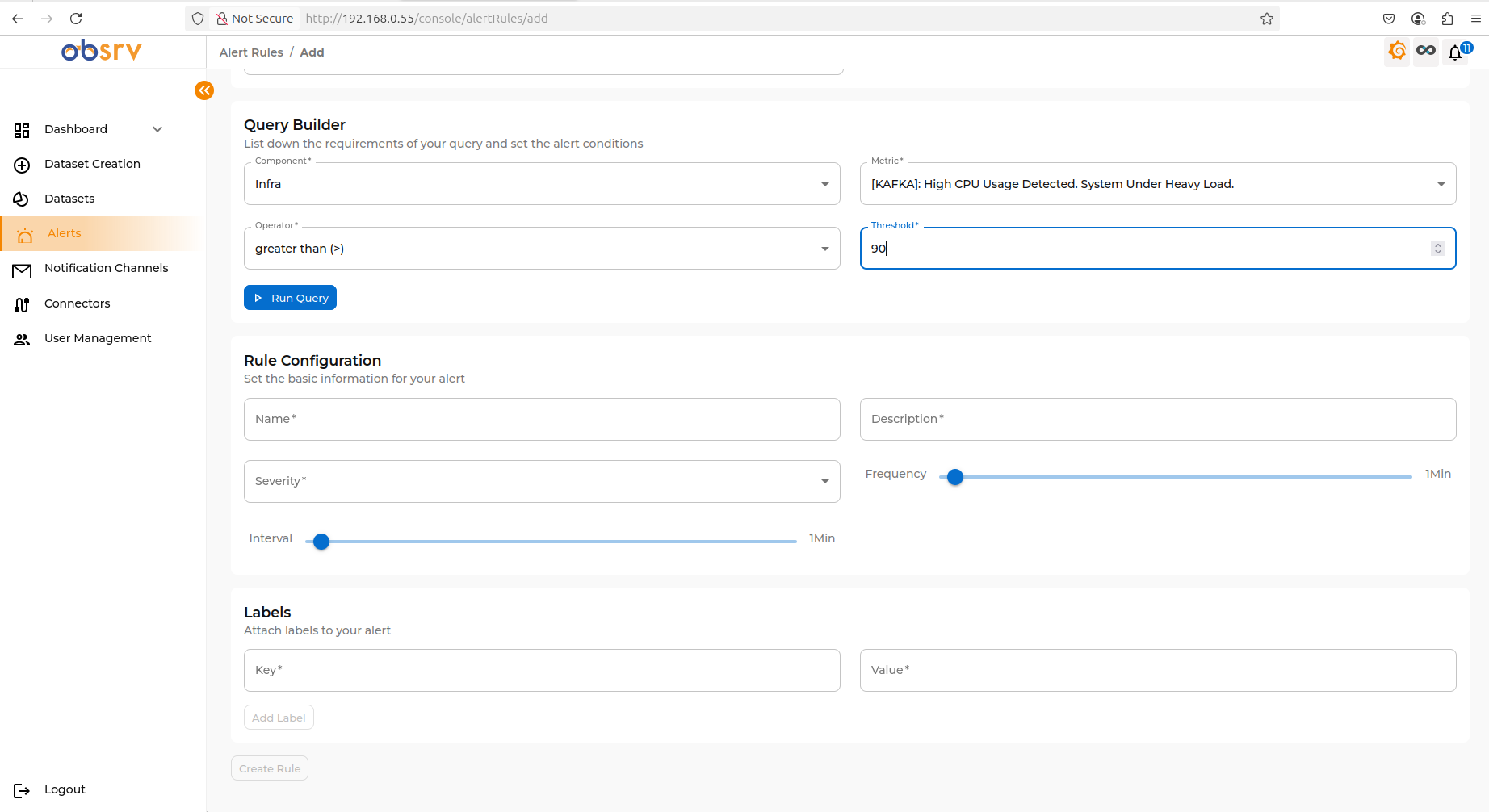Click the Add breadcrumb item

(312, 52)
